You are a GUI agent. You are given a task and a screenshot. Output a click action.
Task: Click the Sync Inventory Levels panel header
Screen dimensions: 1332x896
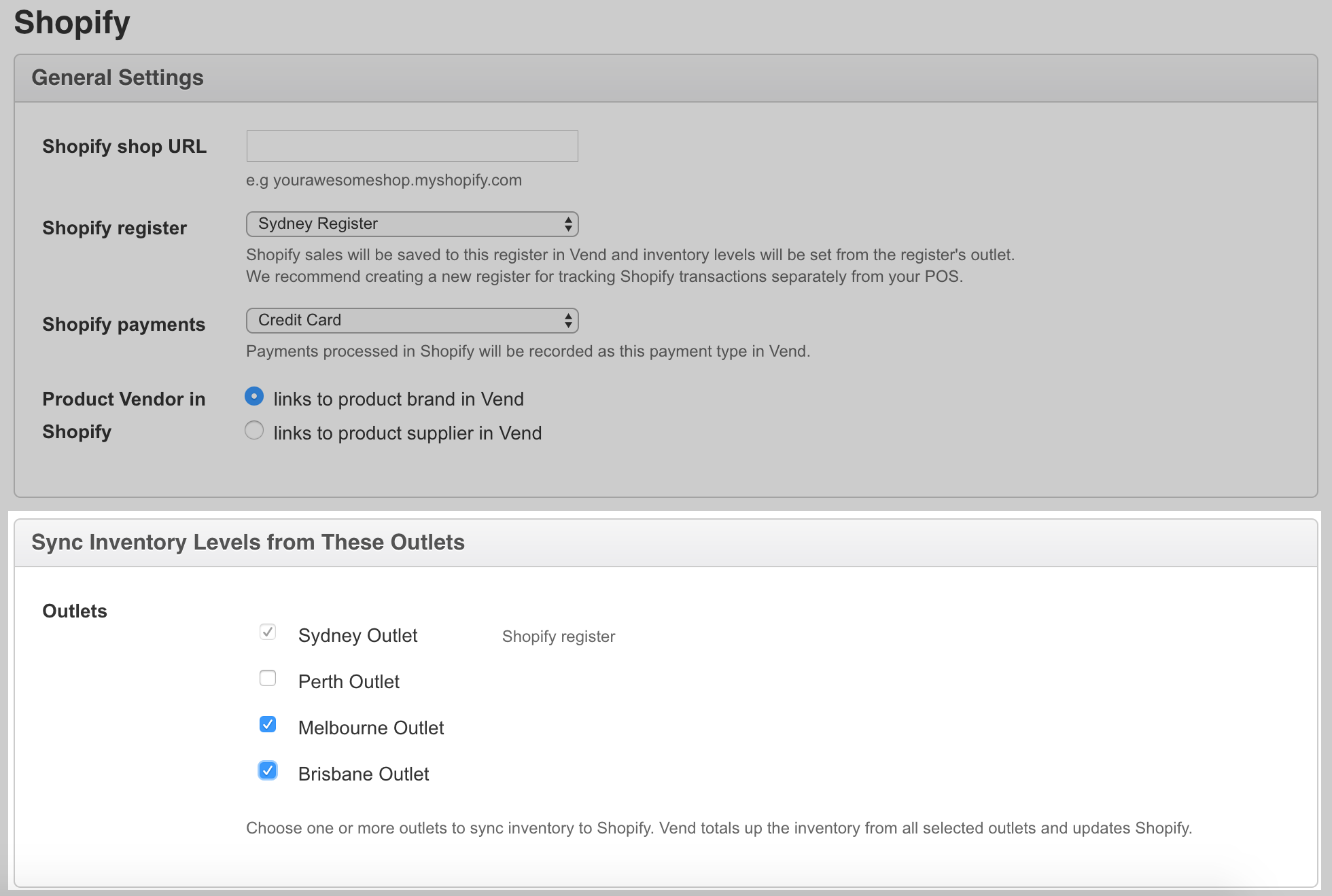click(248, 543)
